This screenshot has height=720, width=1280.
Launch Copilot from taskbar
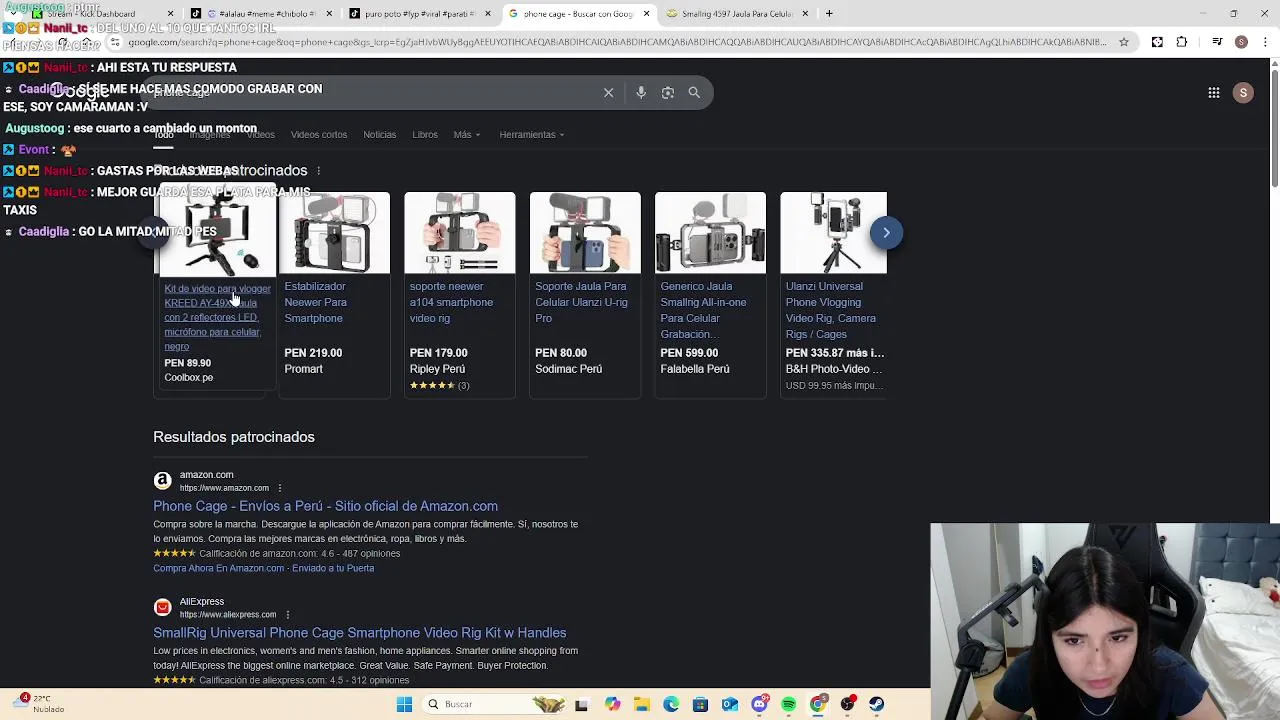click(612, 705)
